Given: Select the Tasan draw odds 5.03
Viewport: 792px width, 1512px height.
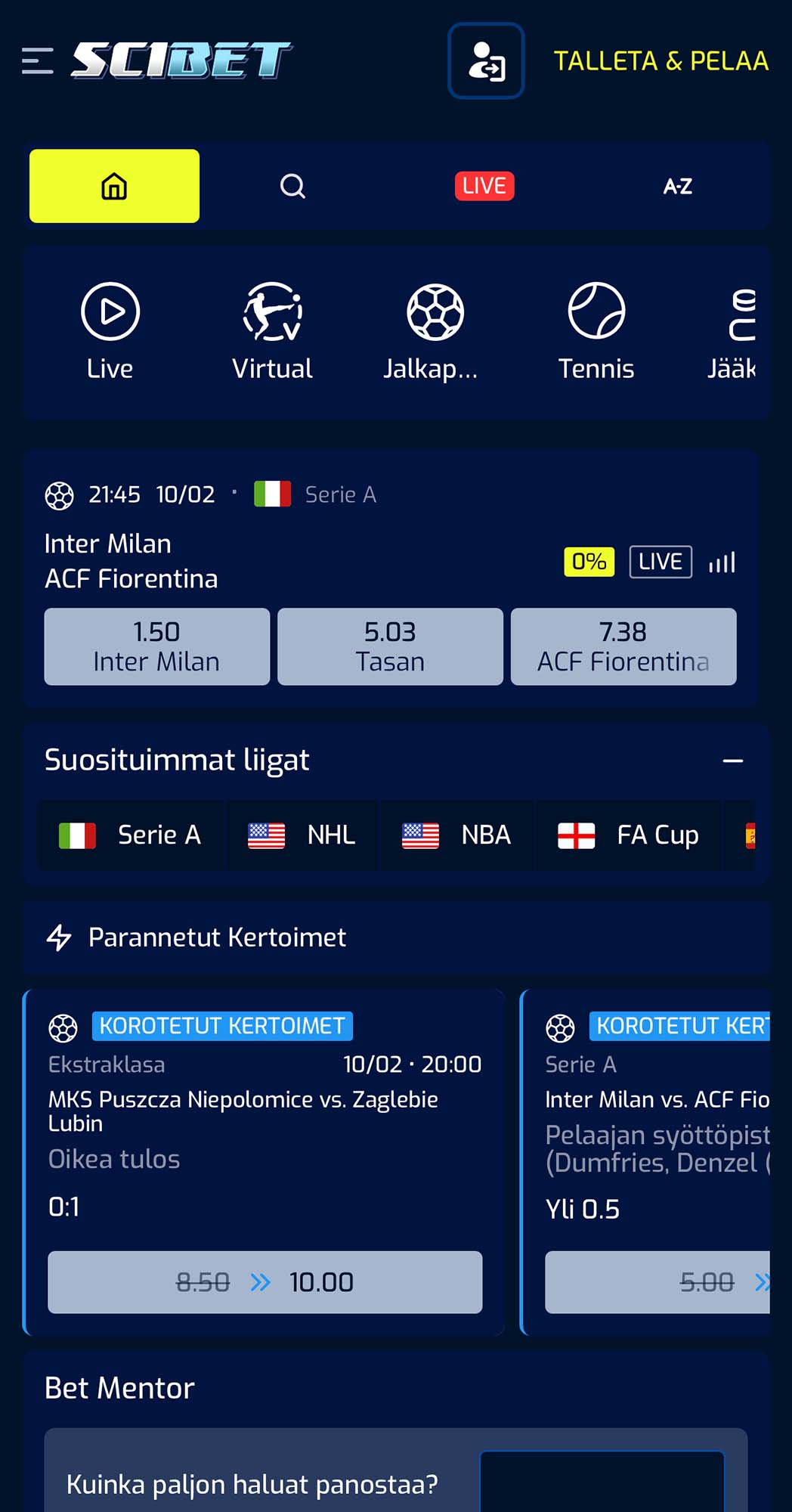Looking at the screenshot, I should pyautogui.click(x=390, y=646).
